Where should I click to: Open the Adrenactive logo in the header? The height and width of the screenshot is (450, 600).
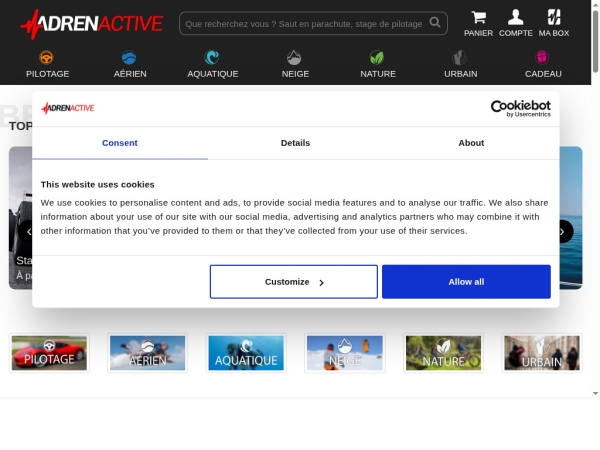[92, 24]
